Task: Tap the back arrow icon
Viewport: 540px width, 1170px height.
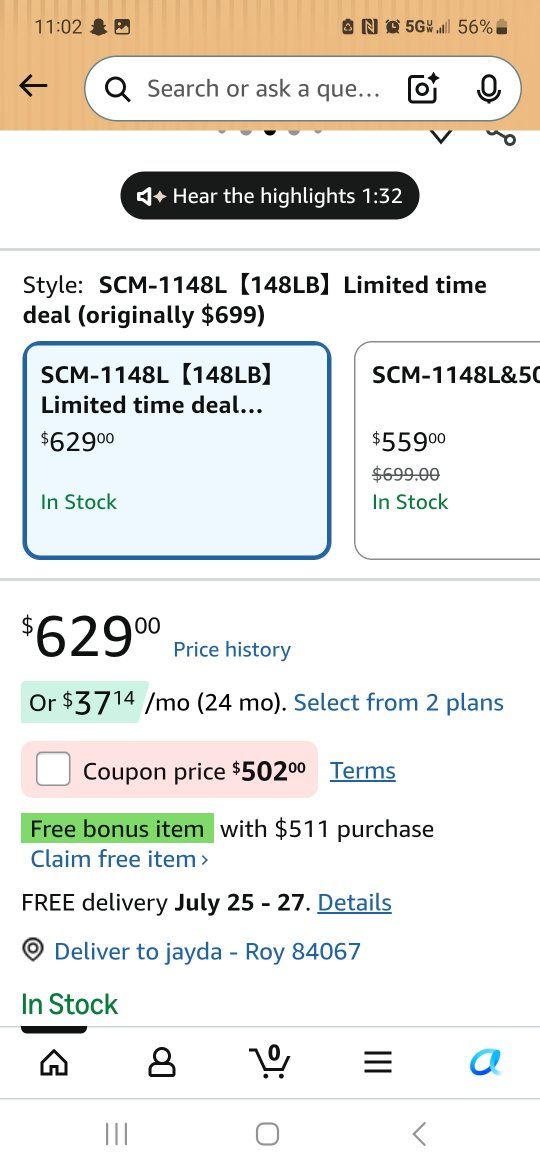Action: tap(33, 87)
